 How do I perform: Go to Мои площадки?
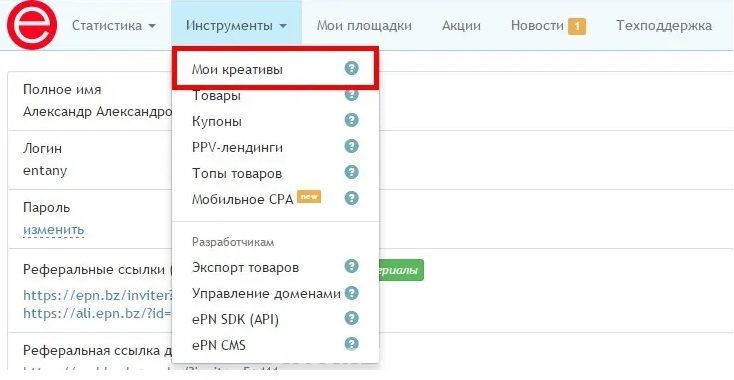click(364, 25)
